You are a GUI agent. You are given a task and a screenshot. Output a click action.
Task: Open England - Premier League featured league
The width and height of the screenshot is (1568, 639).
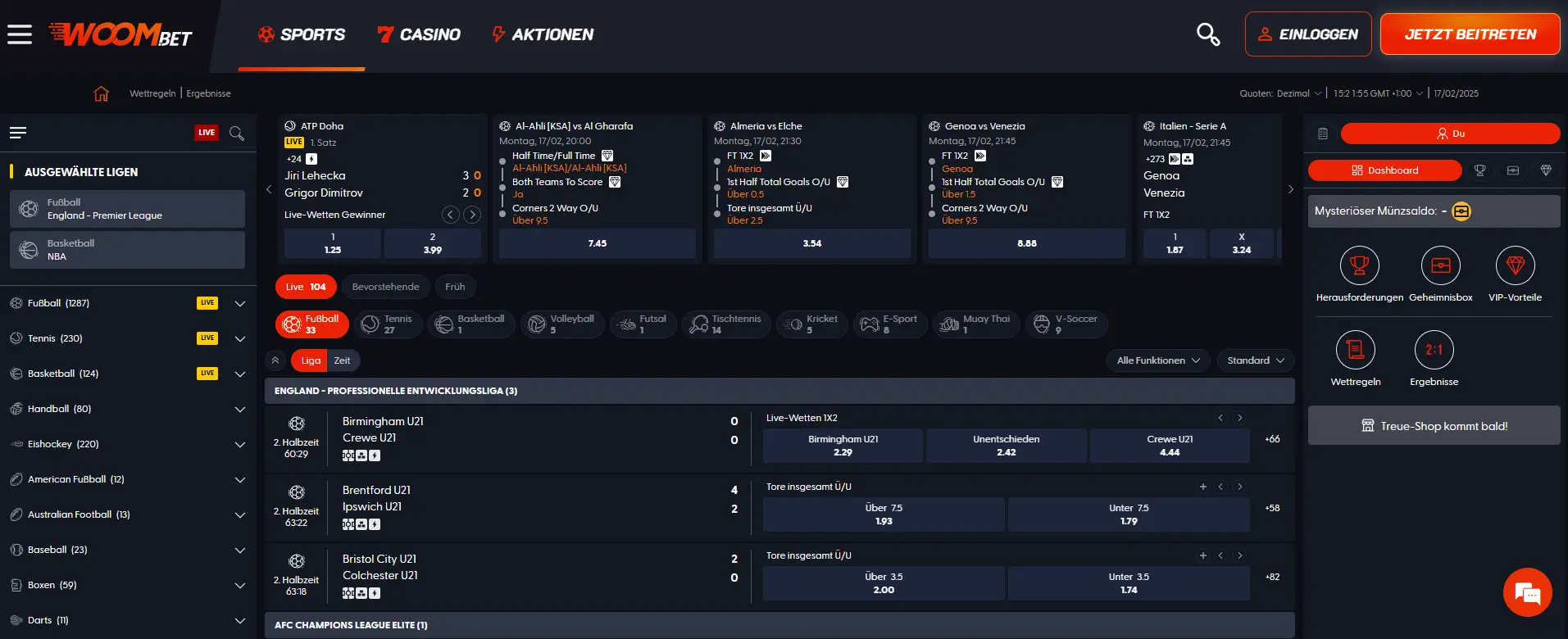click(x=127, y=209)
